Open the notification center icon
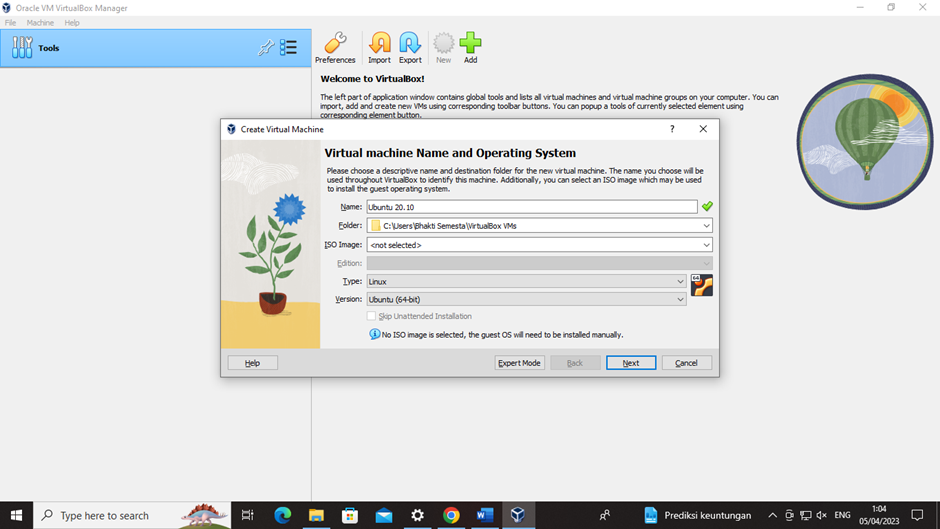This screenshot has width=940, height=529. 917,515
